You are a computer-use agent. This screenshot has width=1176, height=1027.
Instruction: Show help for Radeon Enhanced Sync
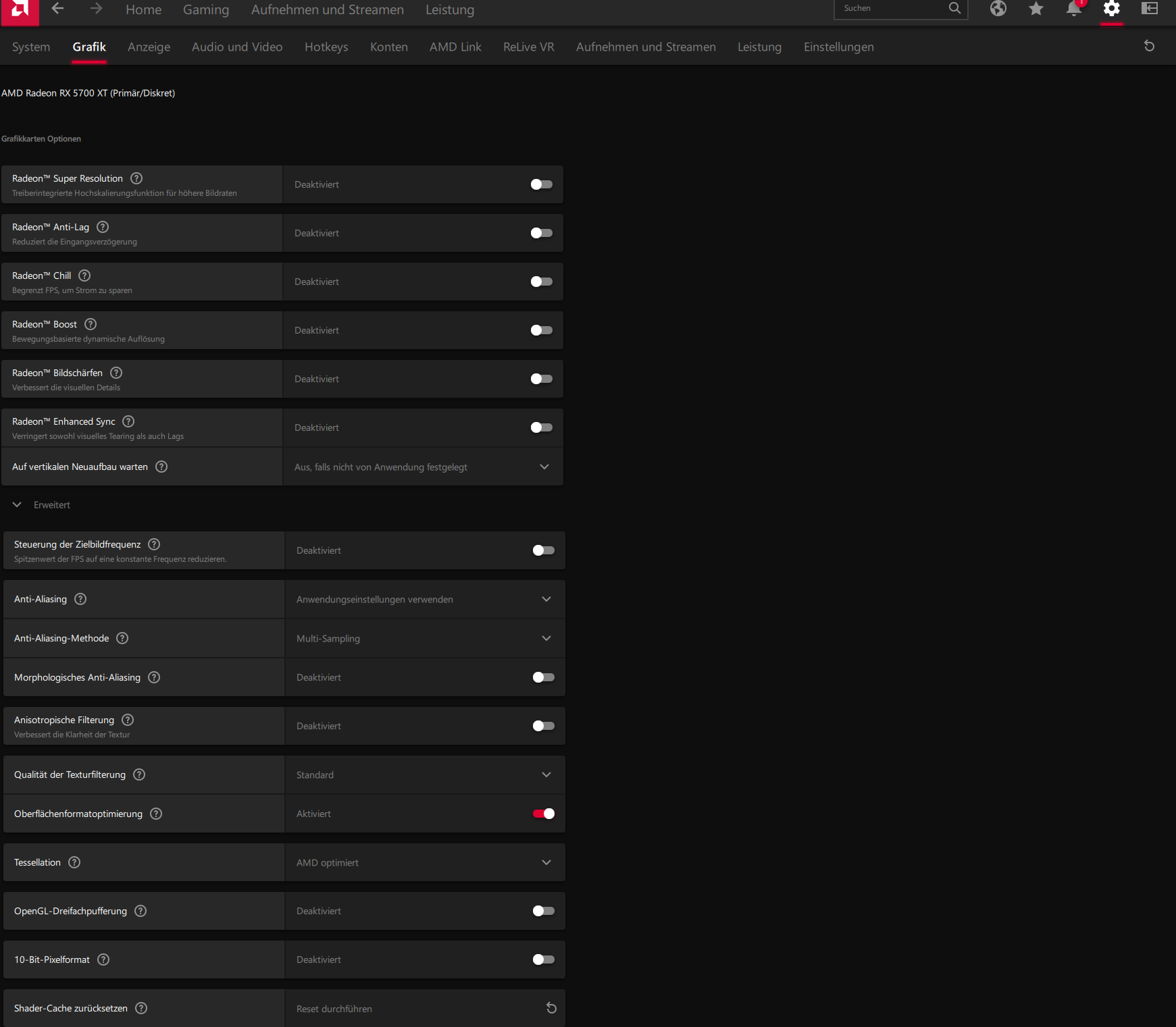click(128, 421)
